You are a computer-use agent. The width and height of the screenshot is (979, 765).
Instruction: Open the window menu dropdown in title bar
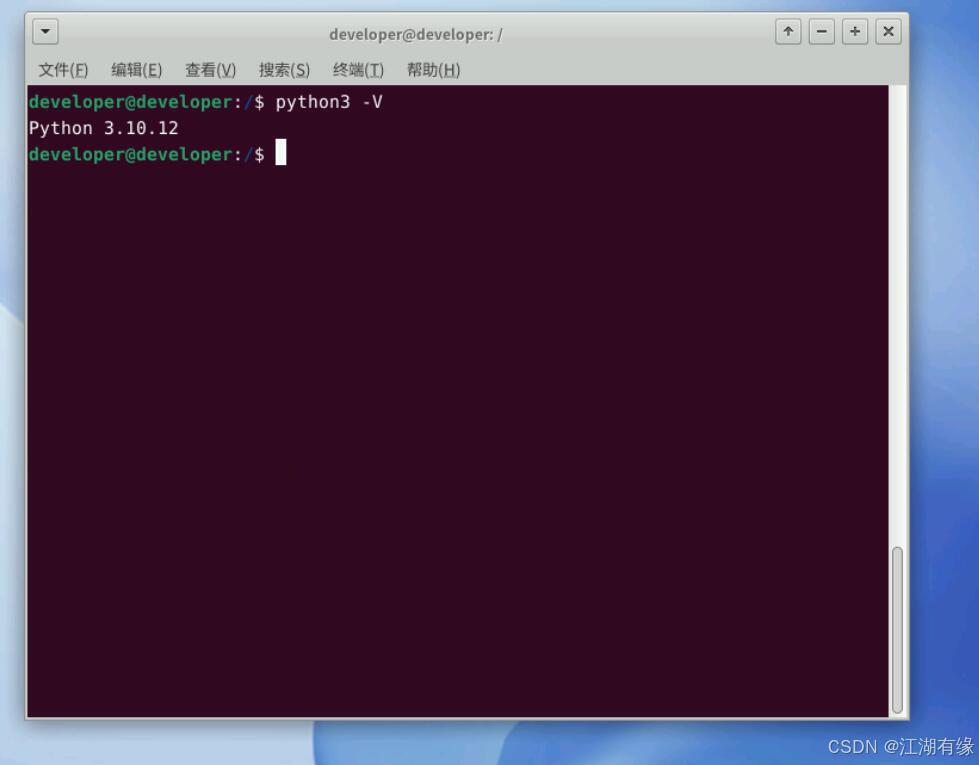pyautogui.click(x=46, y=31)
